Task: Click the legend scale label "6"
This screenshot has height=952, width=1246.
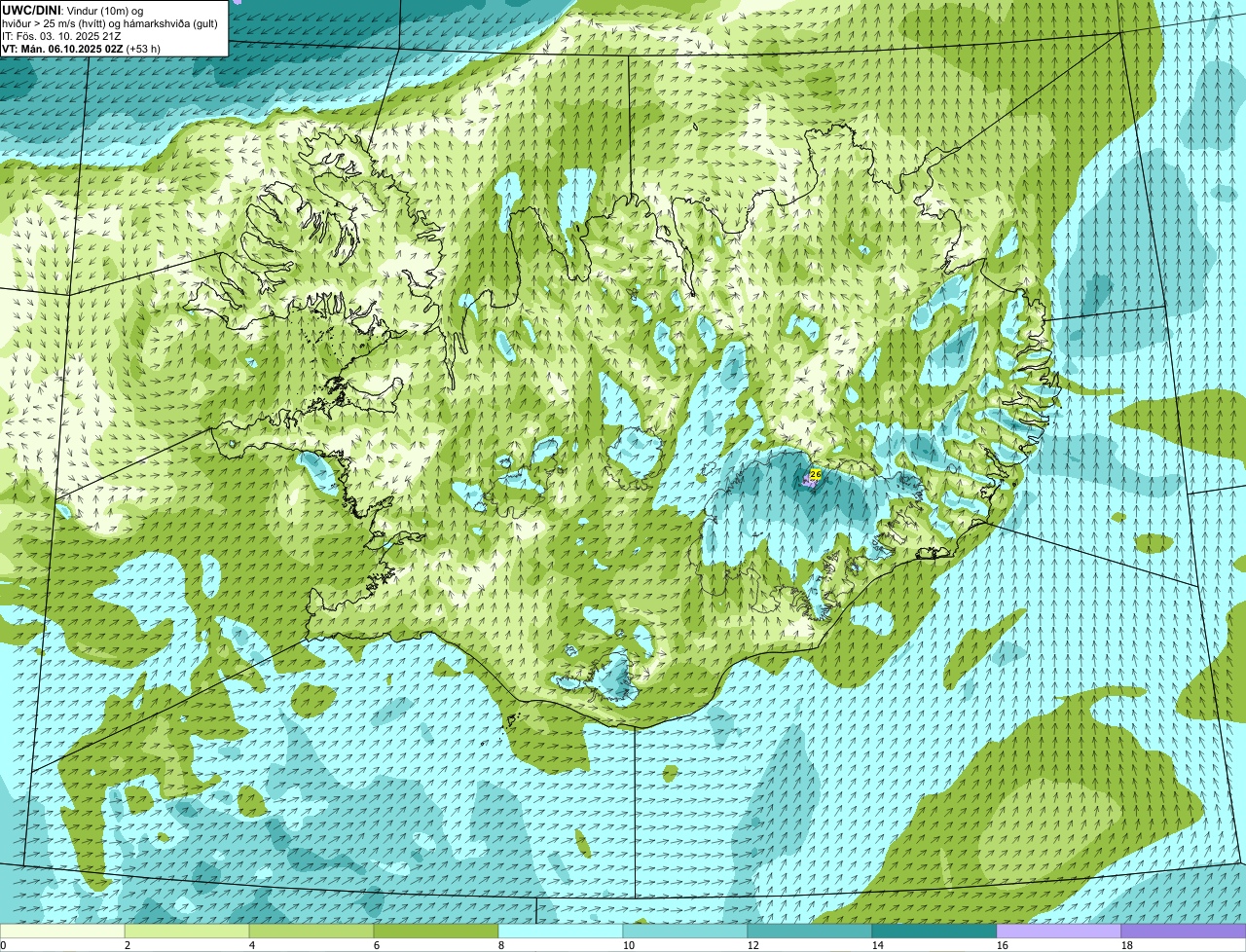Action: 377,945
